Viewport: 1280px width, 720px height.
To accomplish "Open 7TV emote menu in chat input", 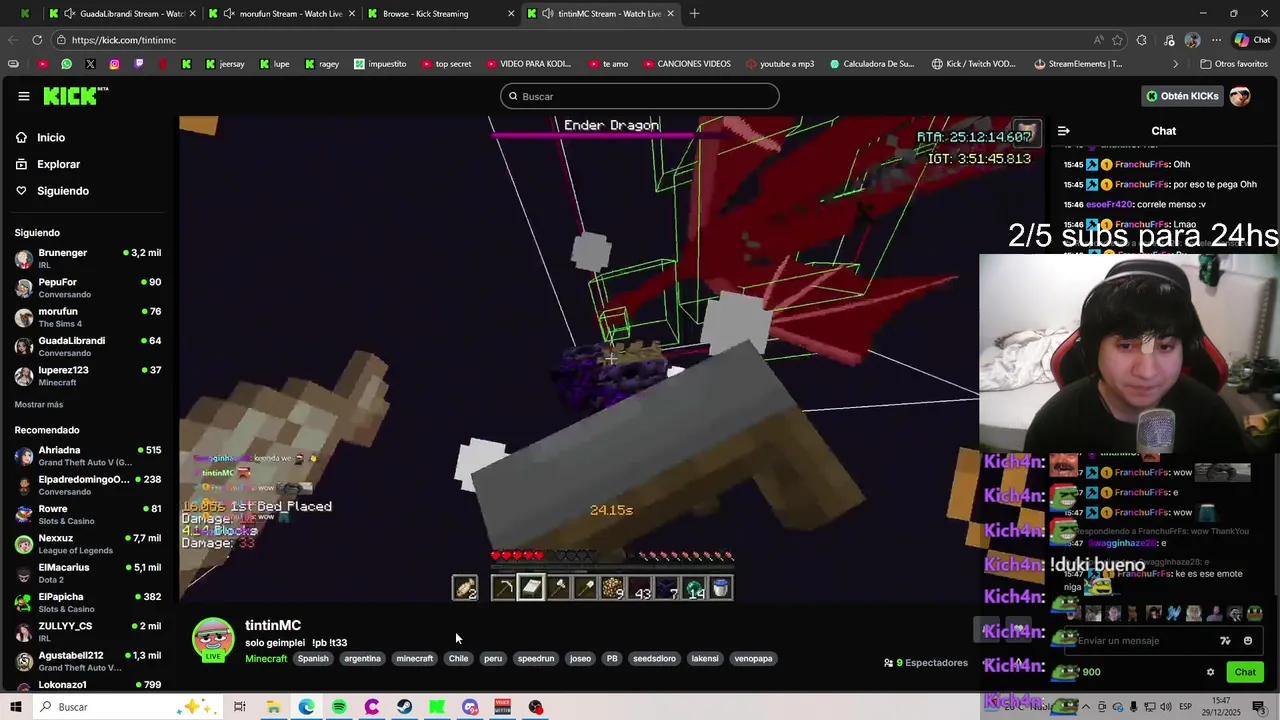I will click(1225, 641).
